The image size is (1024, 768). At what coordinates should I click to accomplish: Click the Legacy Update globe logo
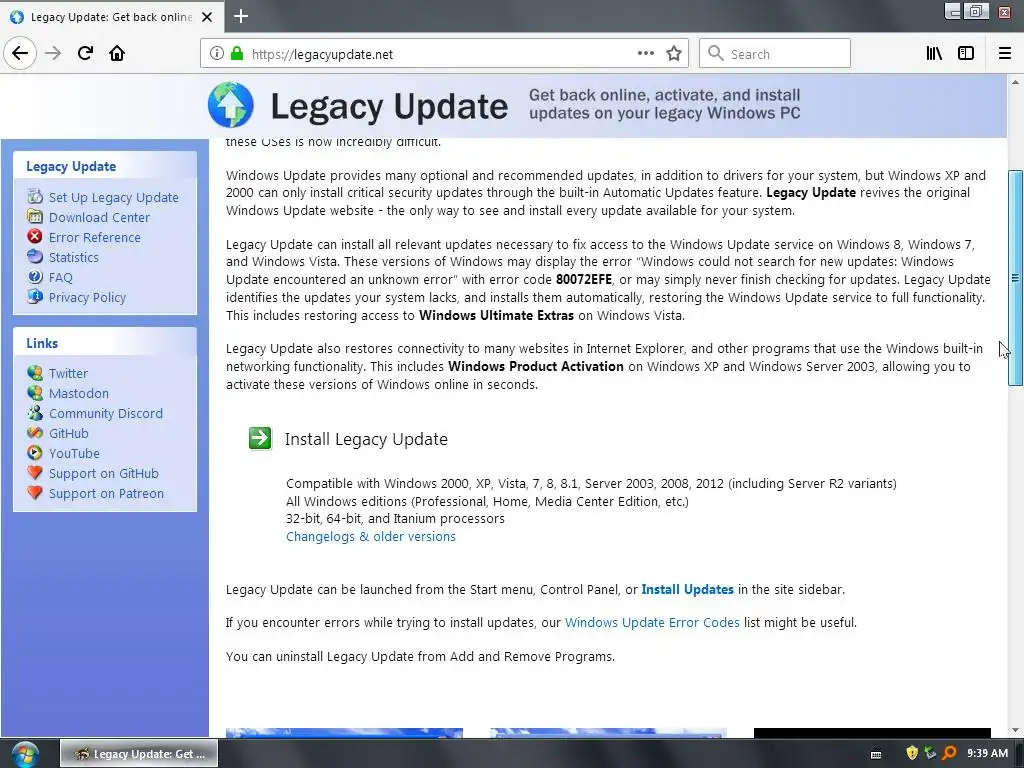pos(231,105)
